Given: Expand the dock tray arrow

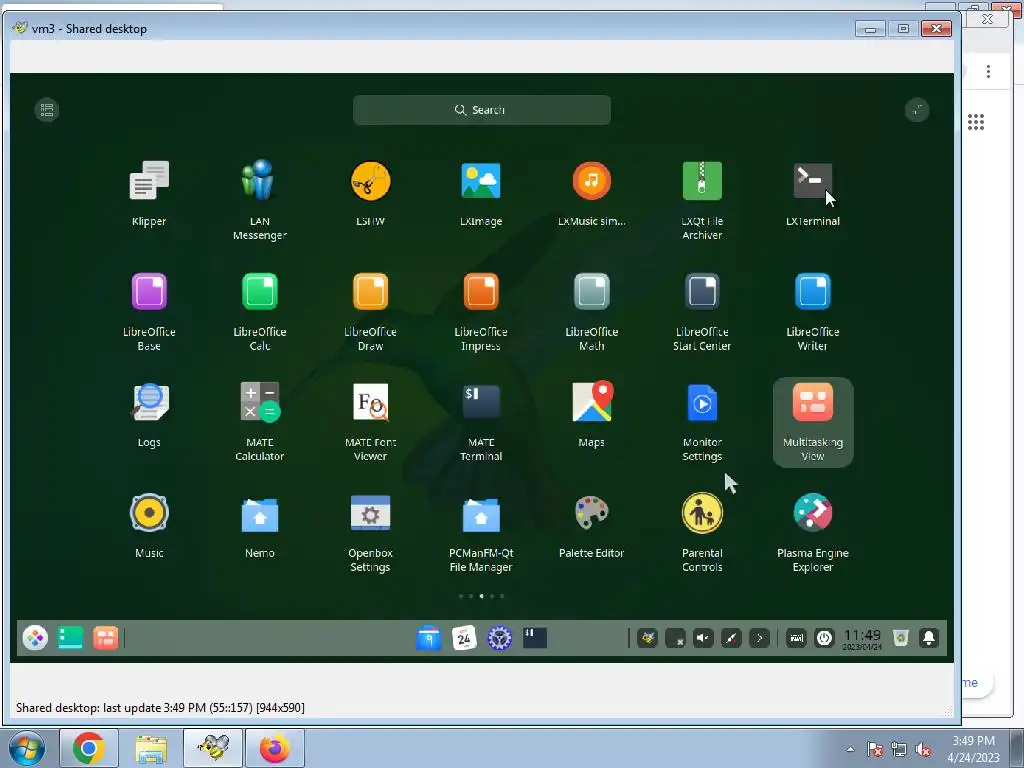Looking at the screenshot, I should [x=759, y=638].
